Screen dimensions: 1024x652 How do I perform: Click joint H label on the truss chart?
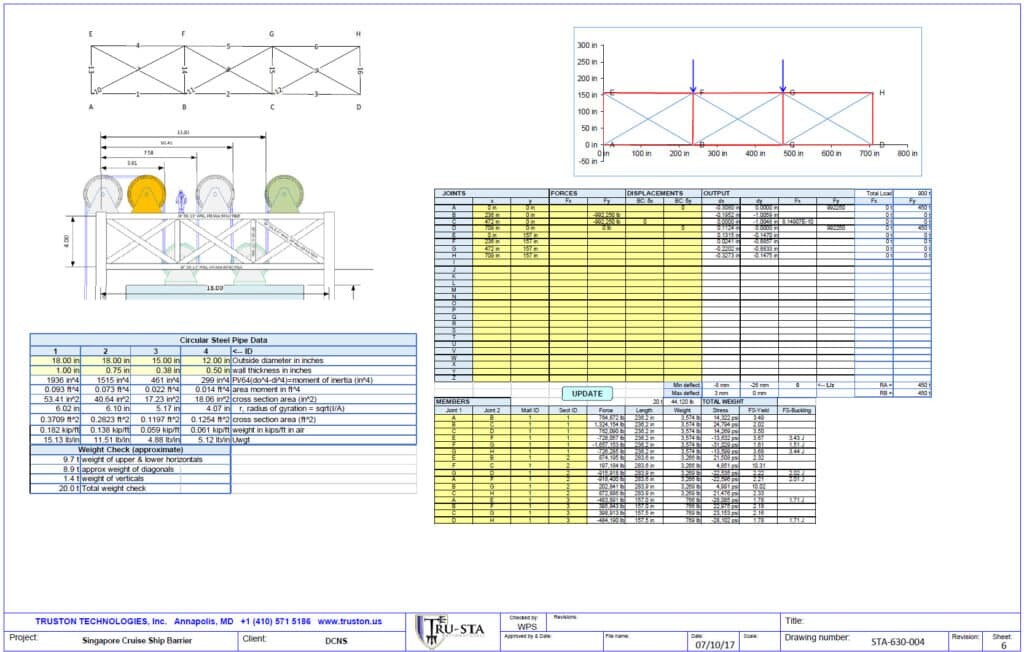[882, 93]
